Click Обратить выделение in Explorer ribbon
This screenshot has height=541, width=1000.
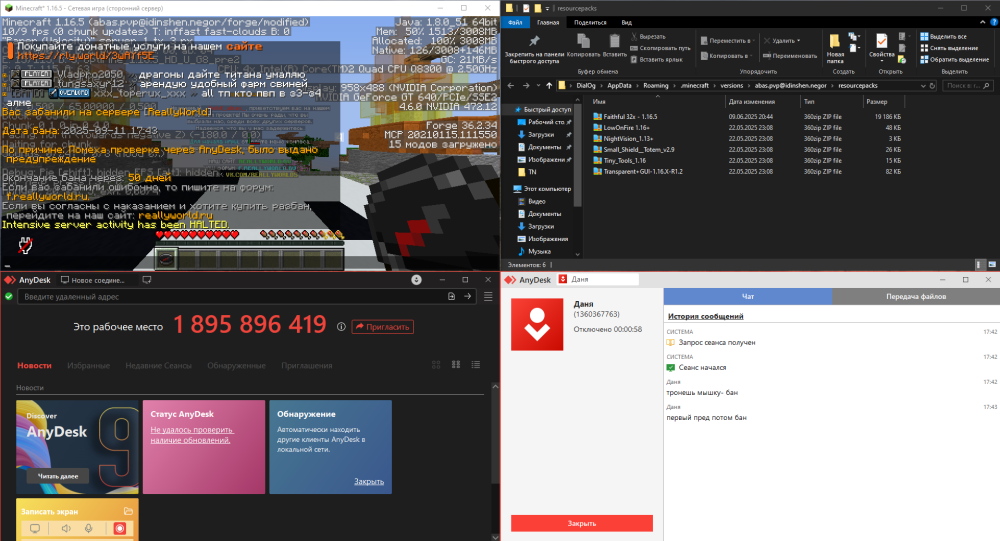955,59
